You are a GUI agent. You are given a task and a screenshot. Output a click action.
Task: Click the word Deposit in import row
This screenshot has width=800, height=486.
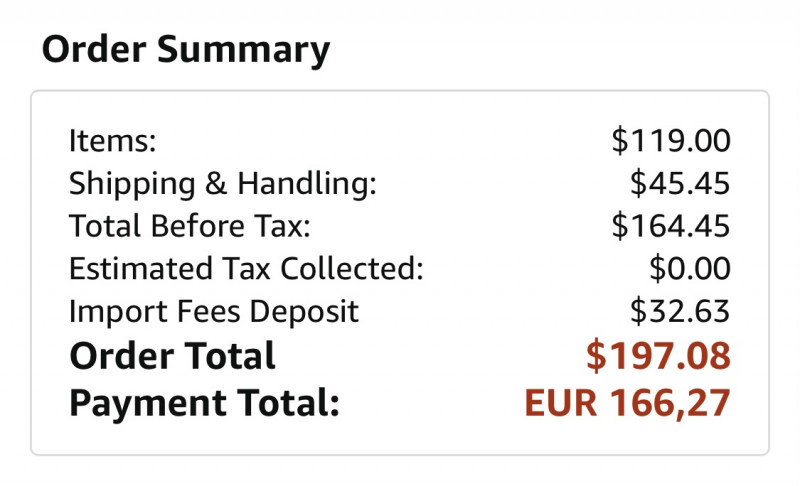(304, 312)
